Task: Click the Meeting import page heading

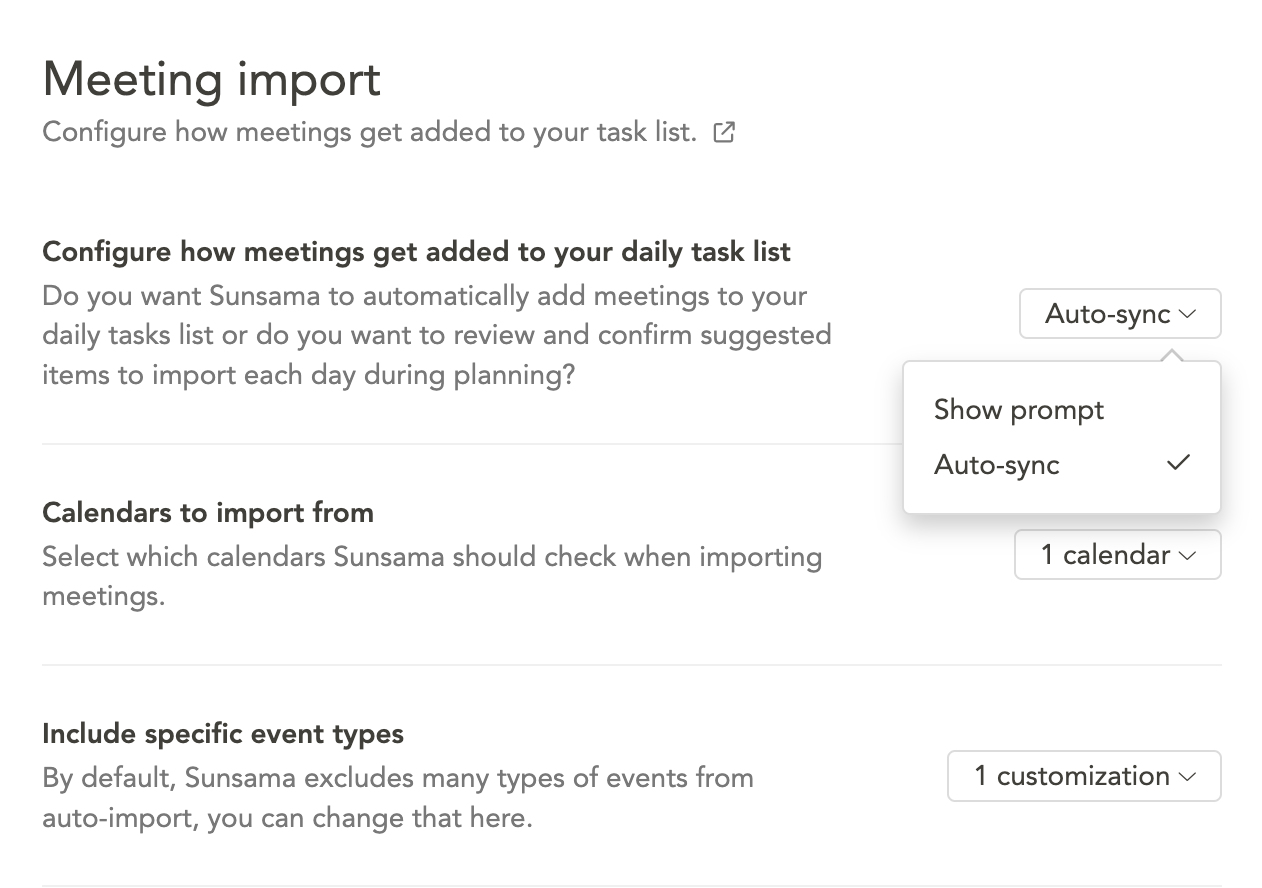Action: [212, 79]
